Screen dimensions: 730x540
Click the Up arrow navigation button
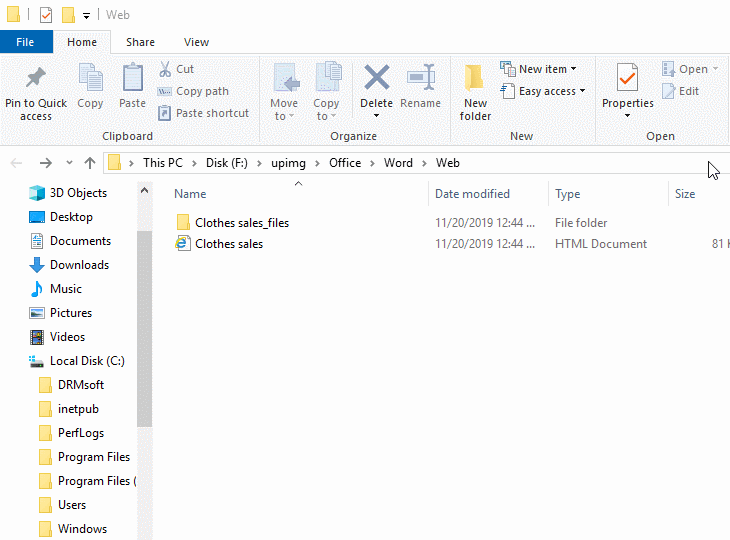tap(90, 163)
